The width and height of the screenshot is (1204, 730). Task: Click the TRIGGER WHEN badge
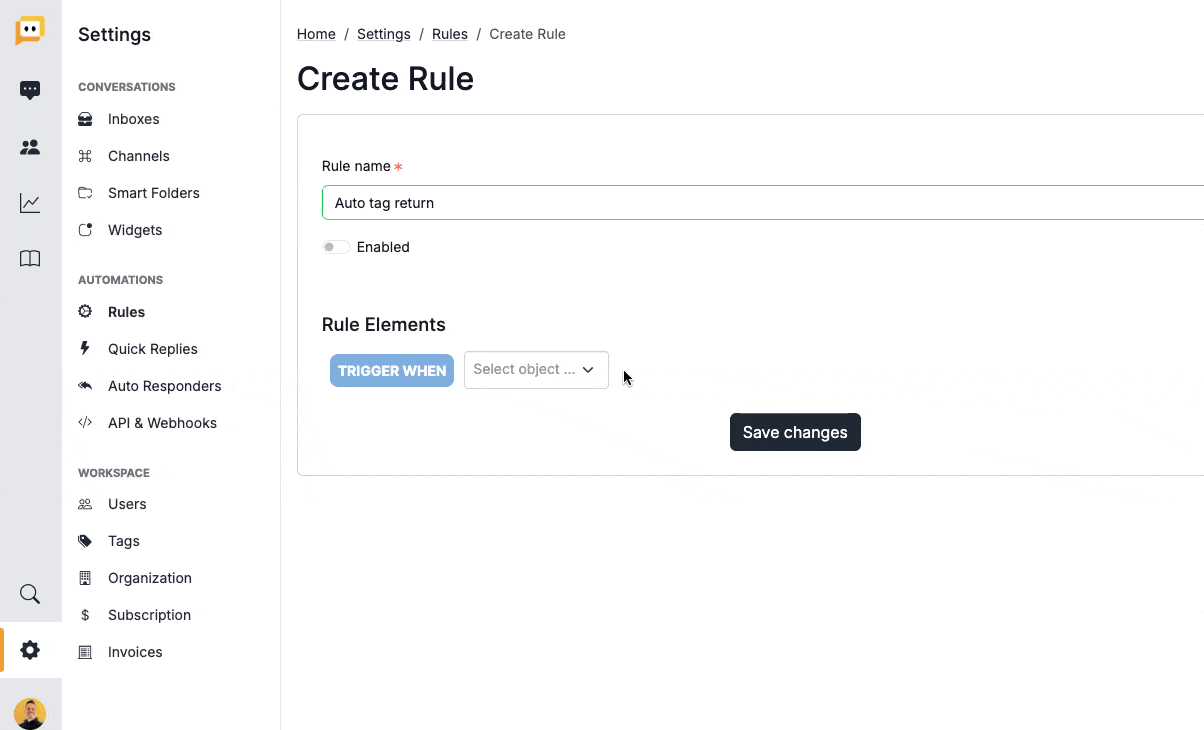pyautogui.click(x=392, y=371)
